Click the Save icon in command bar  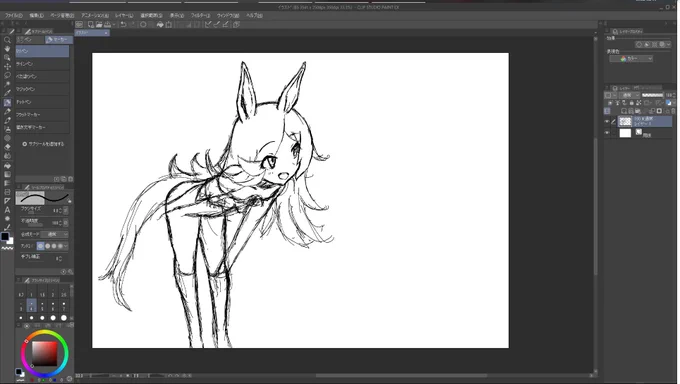point(107,25)
